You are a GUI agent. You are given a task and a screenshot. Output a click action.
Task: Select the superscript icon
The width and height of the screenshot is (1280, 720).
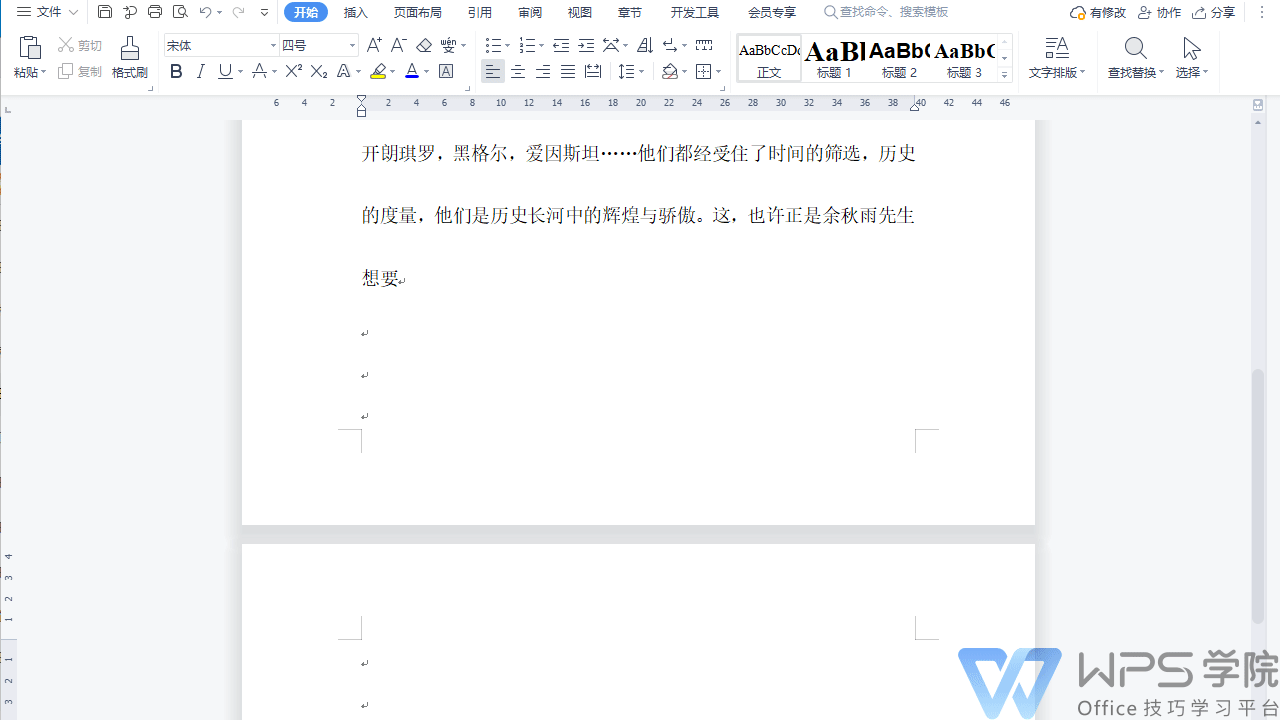click(x=292, y=71)
